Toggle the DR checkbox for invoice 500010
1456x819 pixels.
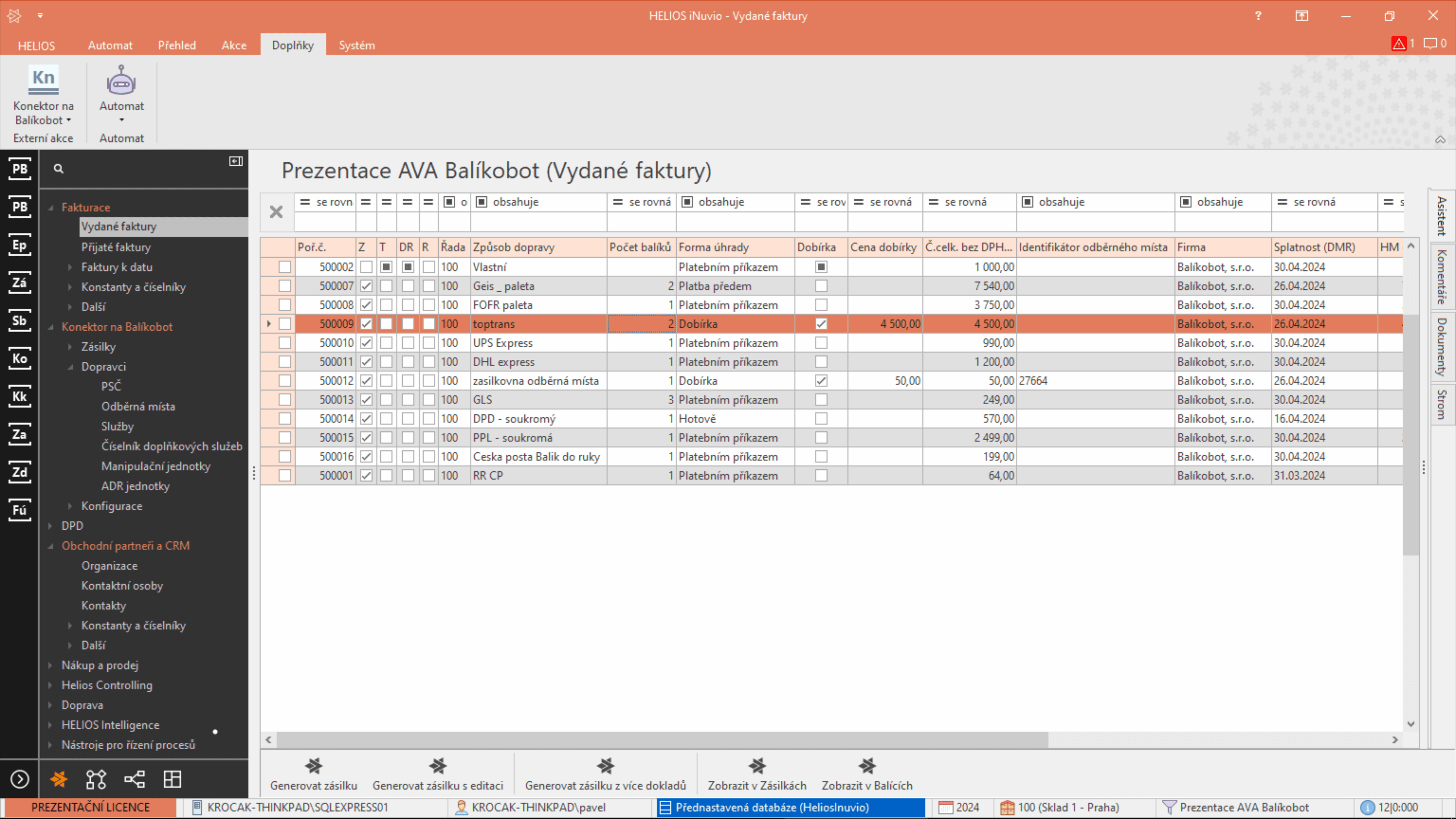[x=408, y=342]
